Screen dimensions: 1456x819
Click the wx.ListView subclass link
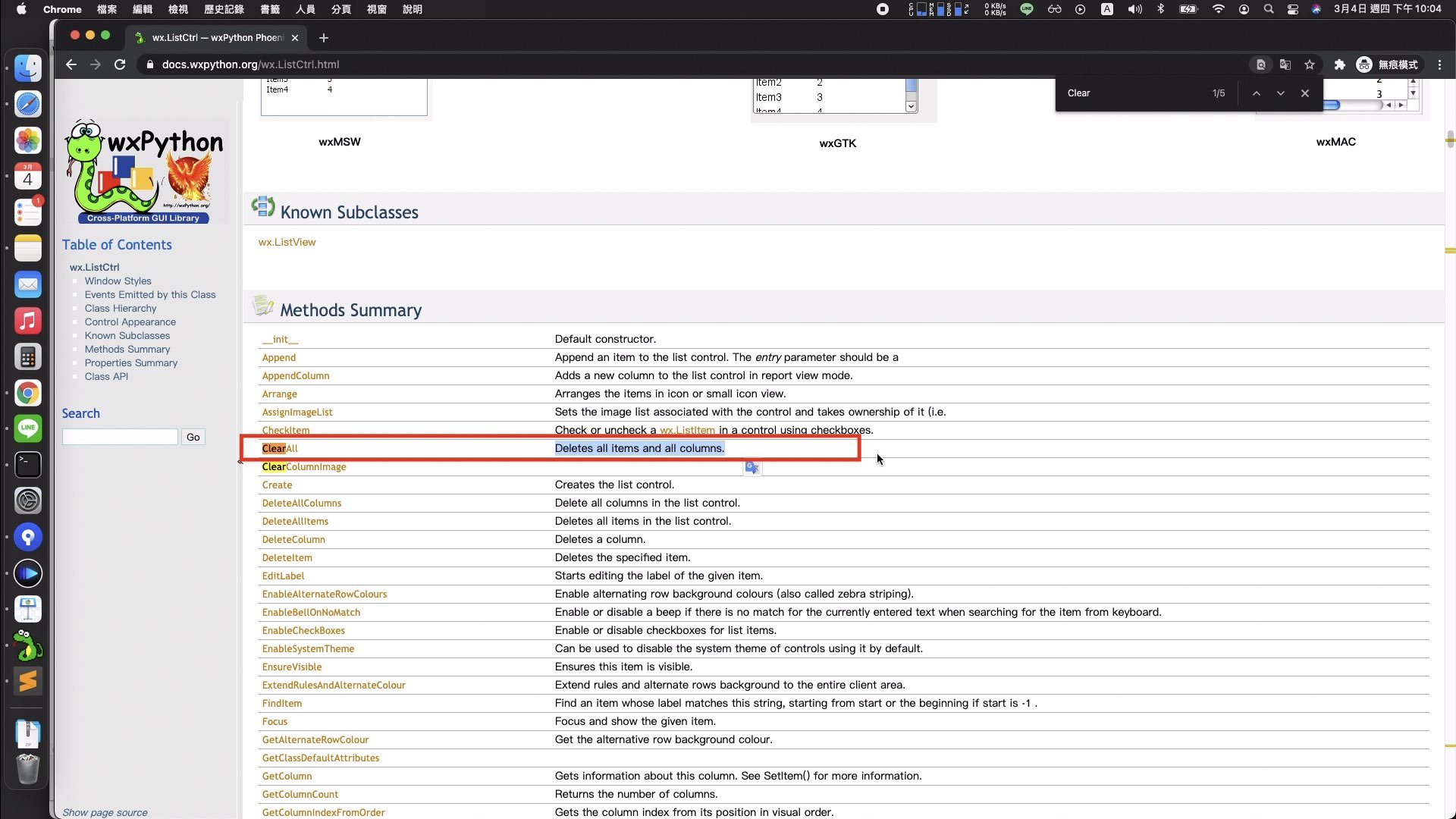pos(287,242)
